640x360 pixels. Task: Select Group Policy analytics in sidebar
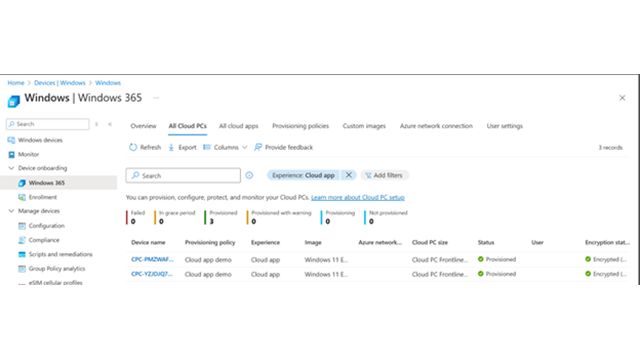pos(57,269)
